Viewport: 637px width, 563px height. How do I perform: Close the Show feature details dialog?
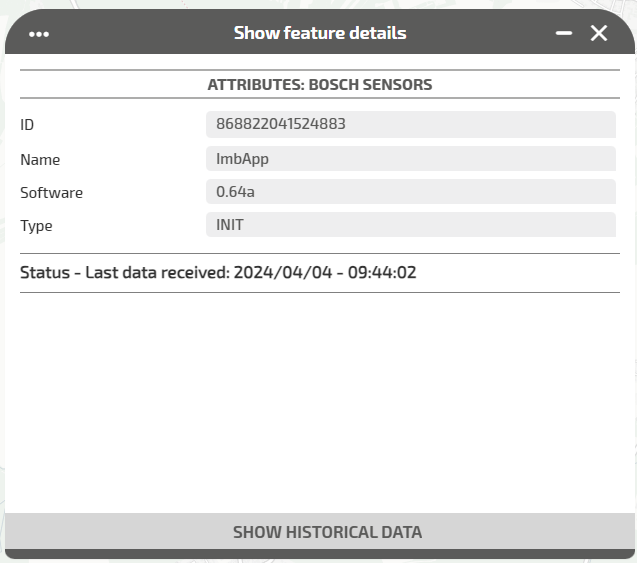(599, 33)
